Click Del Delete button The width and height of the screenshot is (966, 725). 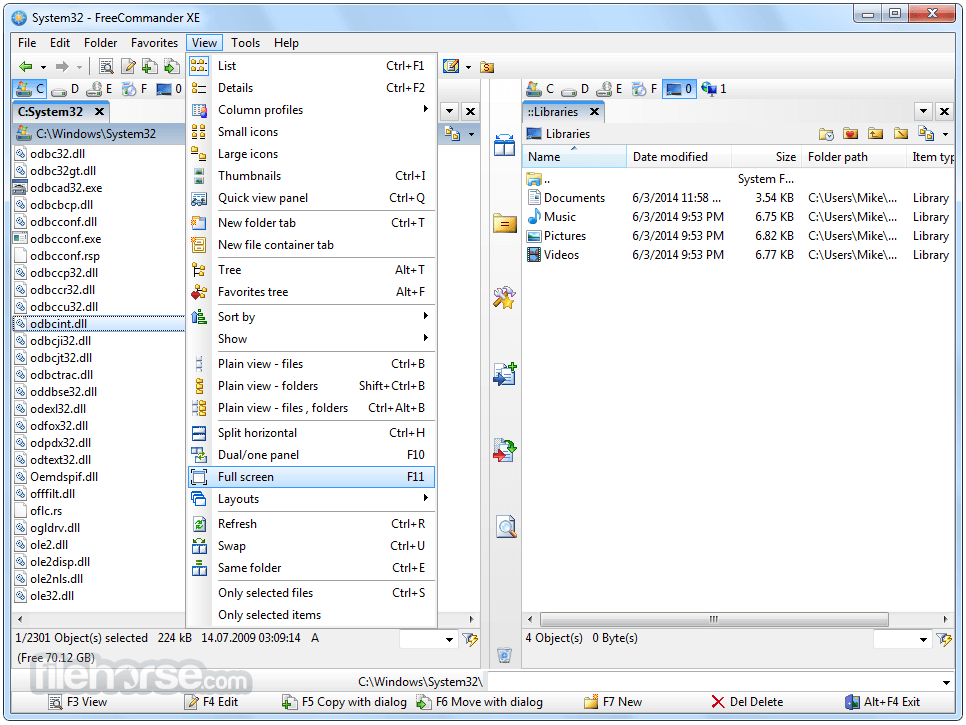pos(747,702)
